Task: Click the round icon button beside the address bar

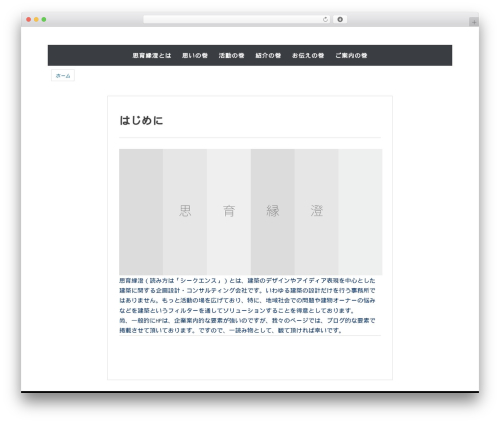Action: point(340,19)
